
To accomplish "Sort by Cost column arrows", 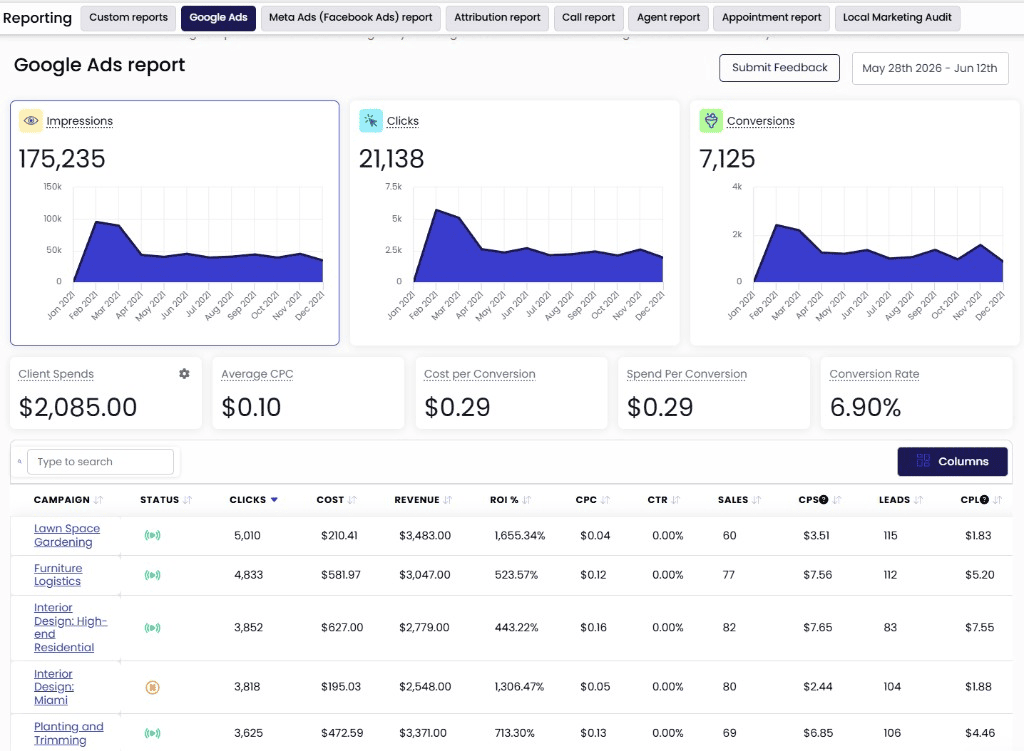I will [352, 500].
